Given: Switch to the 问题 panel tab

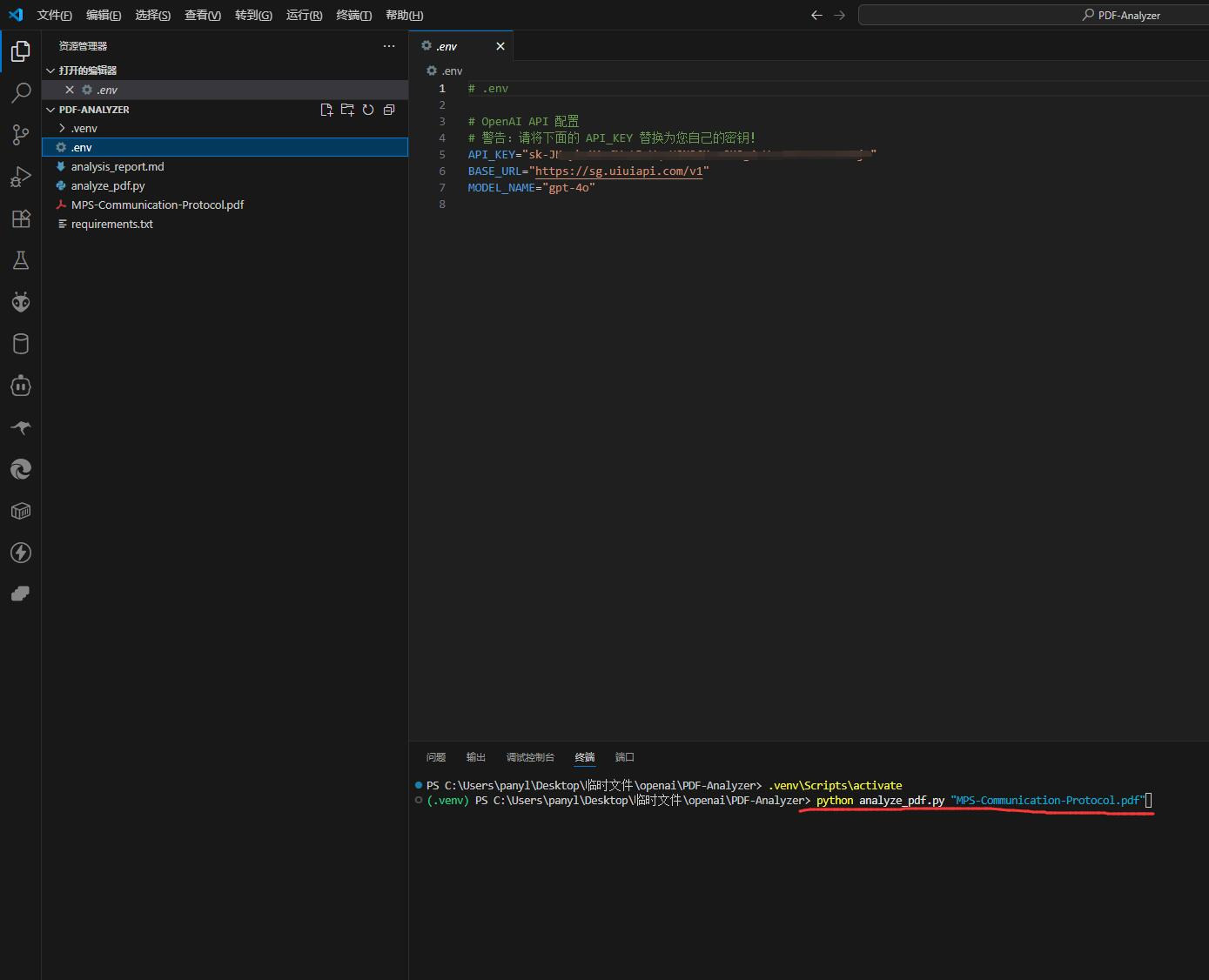Looking at the screenshot, I should (436, 757).
